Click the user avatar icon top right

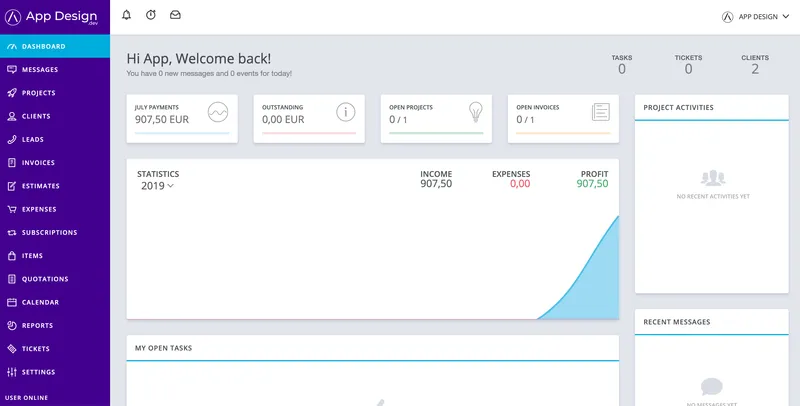pyautogui.click(x=728, y=17)
